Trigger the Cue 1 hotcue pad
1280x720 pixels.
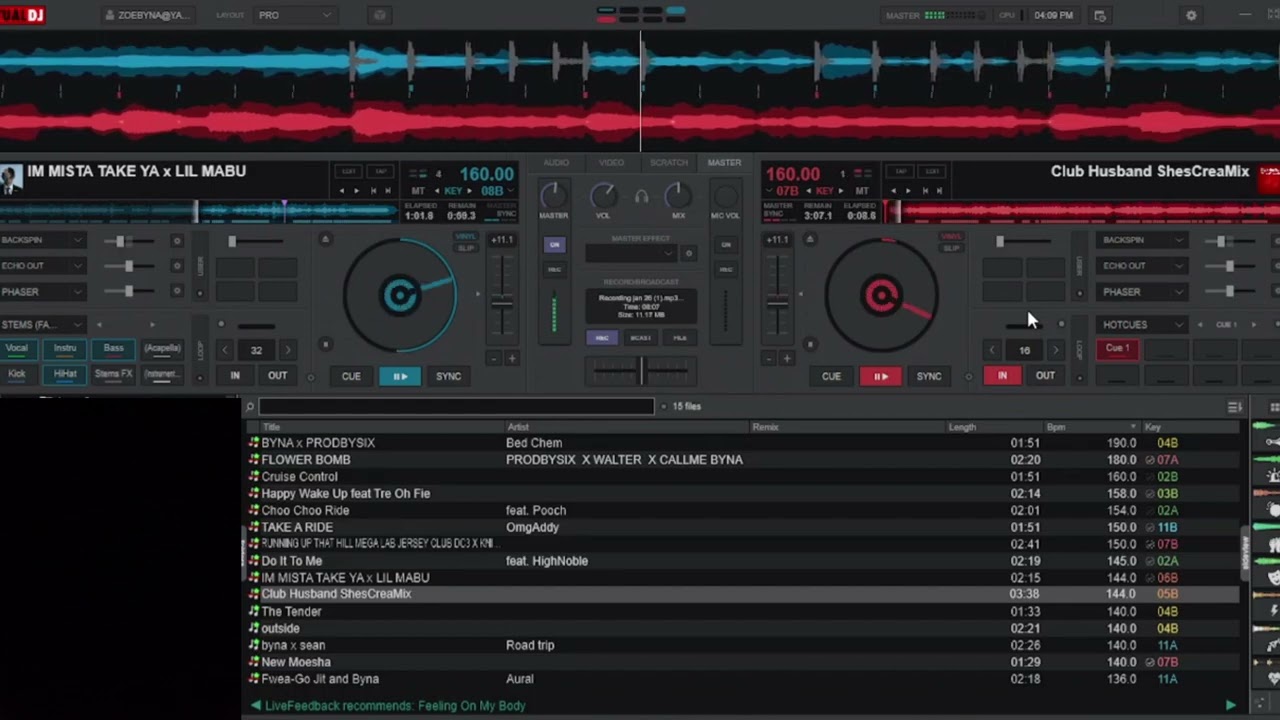pos(1118,349)
